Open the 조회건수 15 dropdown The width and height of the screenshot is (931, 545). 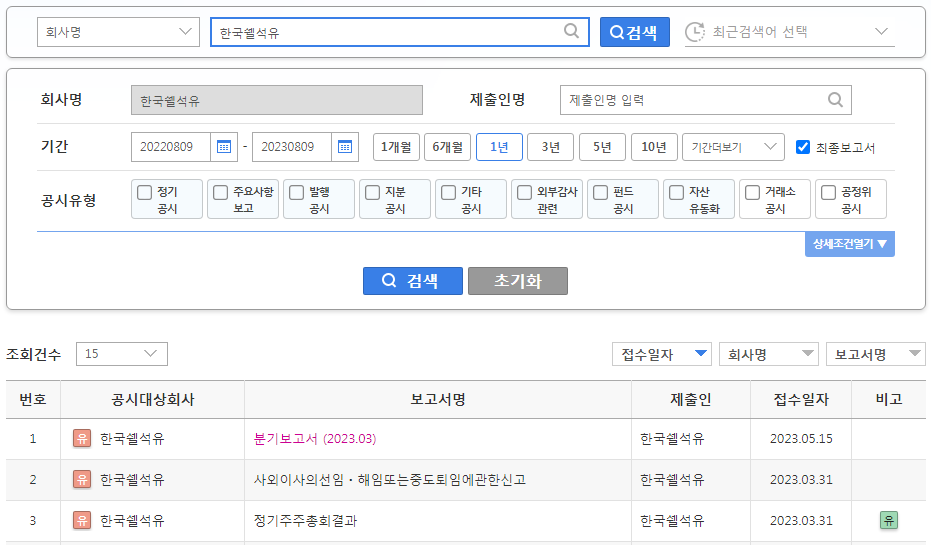pos(122,354)
